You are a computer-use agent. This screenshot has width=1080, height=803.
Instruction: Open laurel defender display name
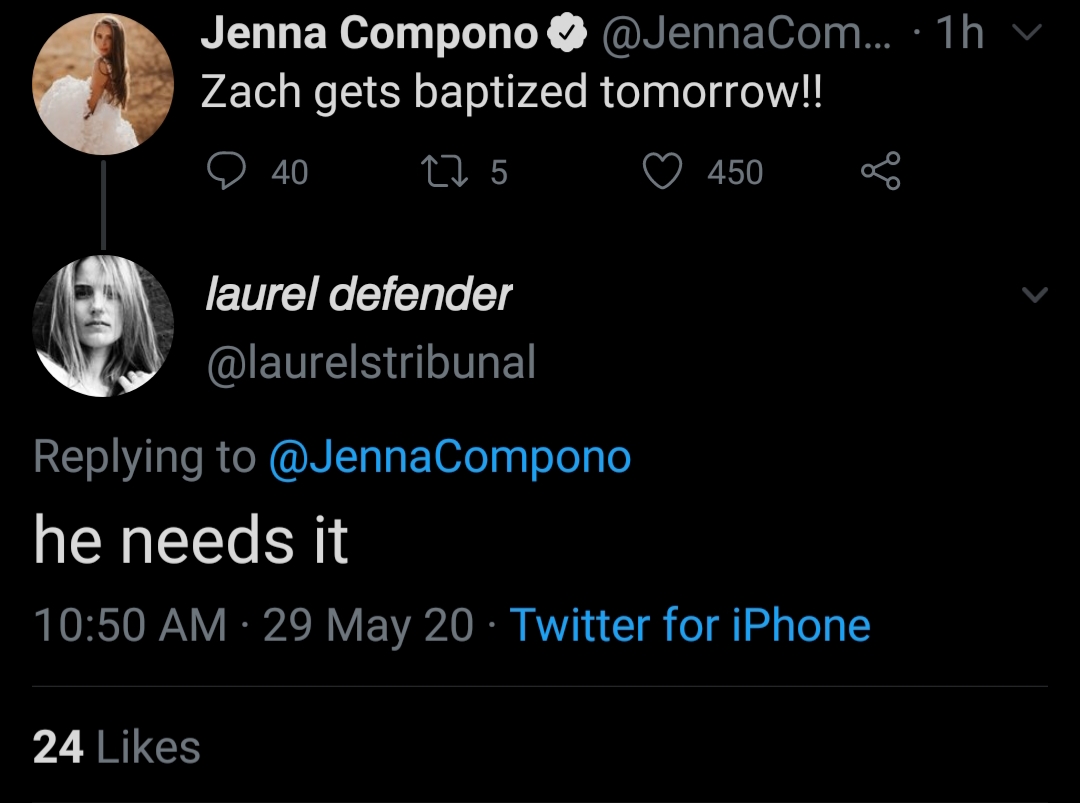(x=358, y=294)
